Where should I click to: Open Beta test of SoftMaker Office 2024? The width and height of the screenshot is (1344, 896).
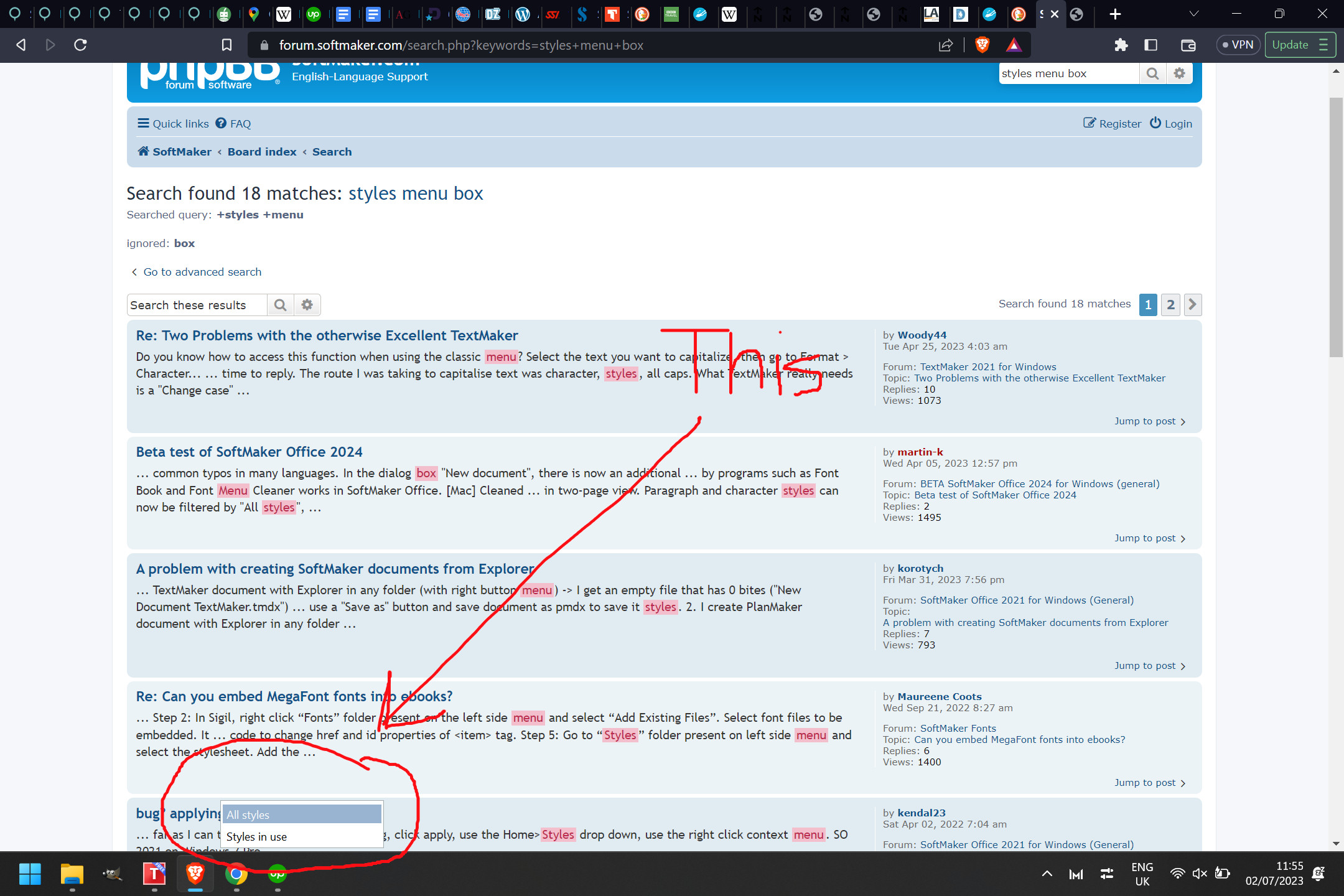pyautogui.click(x=249, y=452)
